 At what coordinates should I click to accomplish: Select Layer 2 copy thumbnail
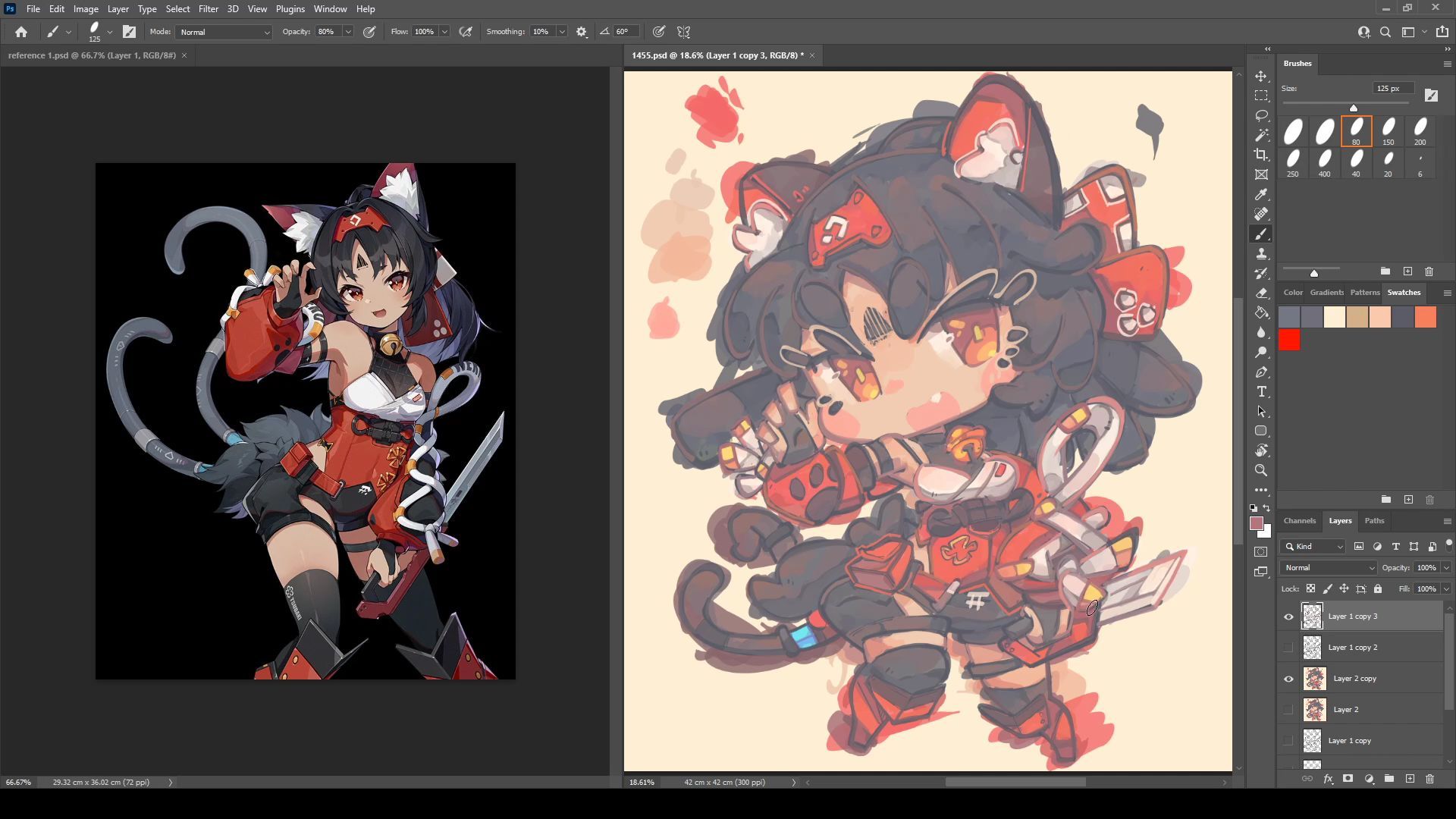[1314, 679]
